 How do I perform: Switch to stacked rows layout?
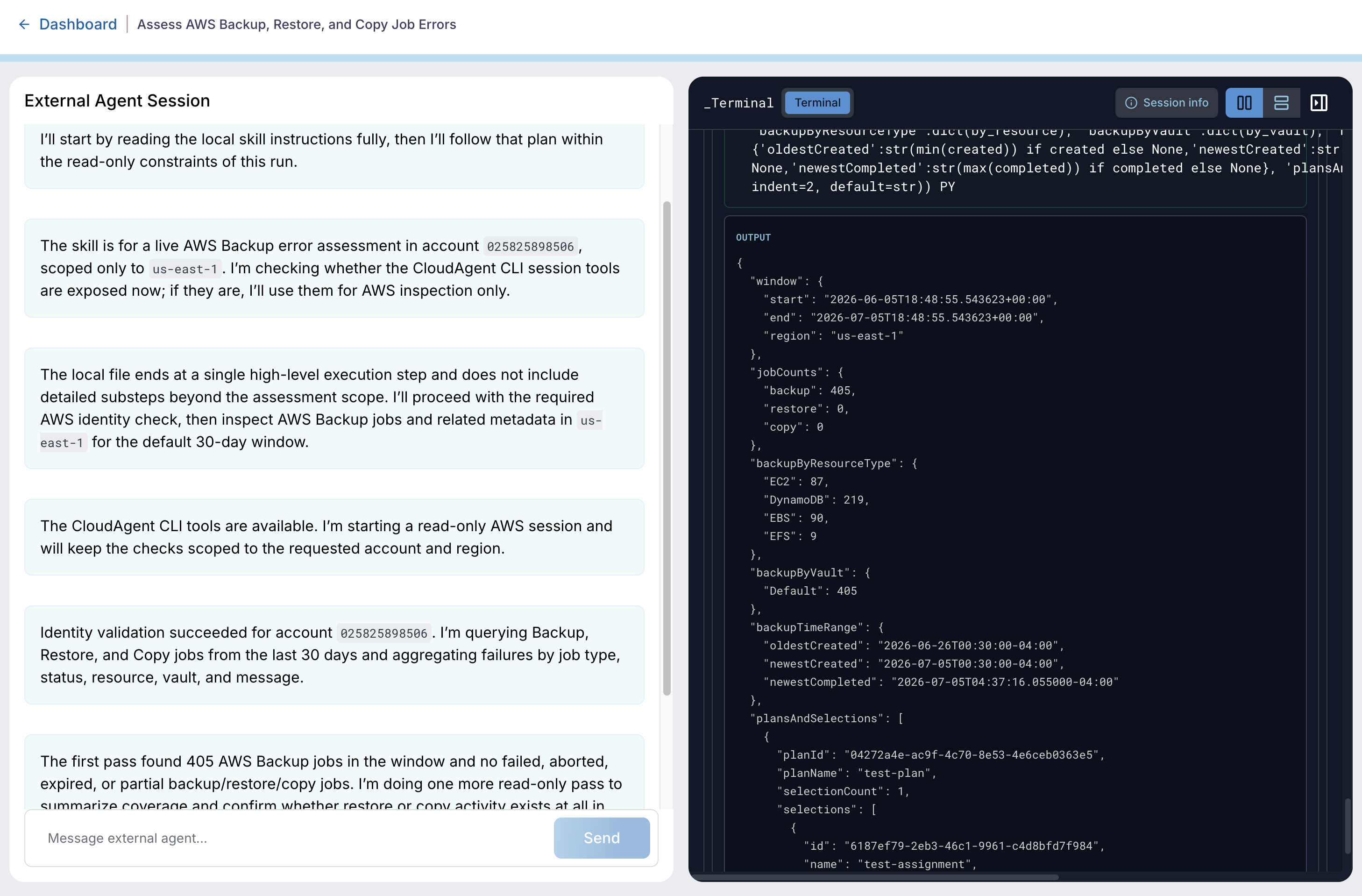pyautogui.click(x=1281, y=102)
